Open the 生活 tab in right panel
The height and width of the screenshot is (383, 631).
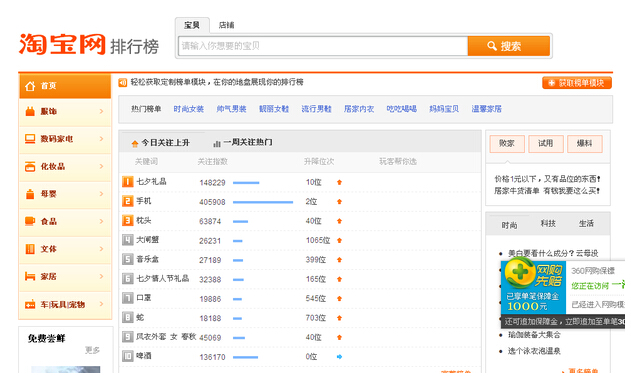[586, 224]
